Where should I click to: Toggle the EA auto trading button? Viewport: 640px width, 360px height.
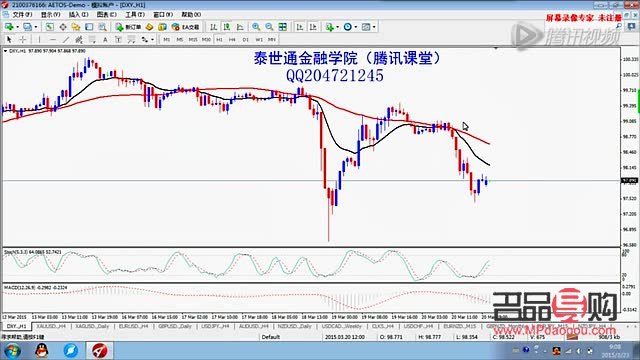185,27
